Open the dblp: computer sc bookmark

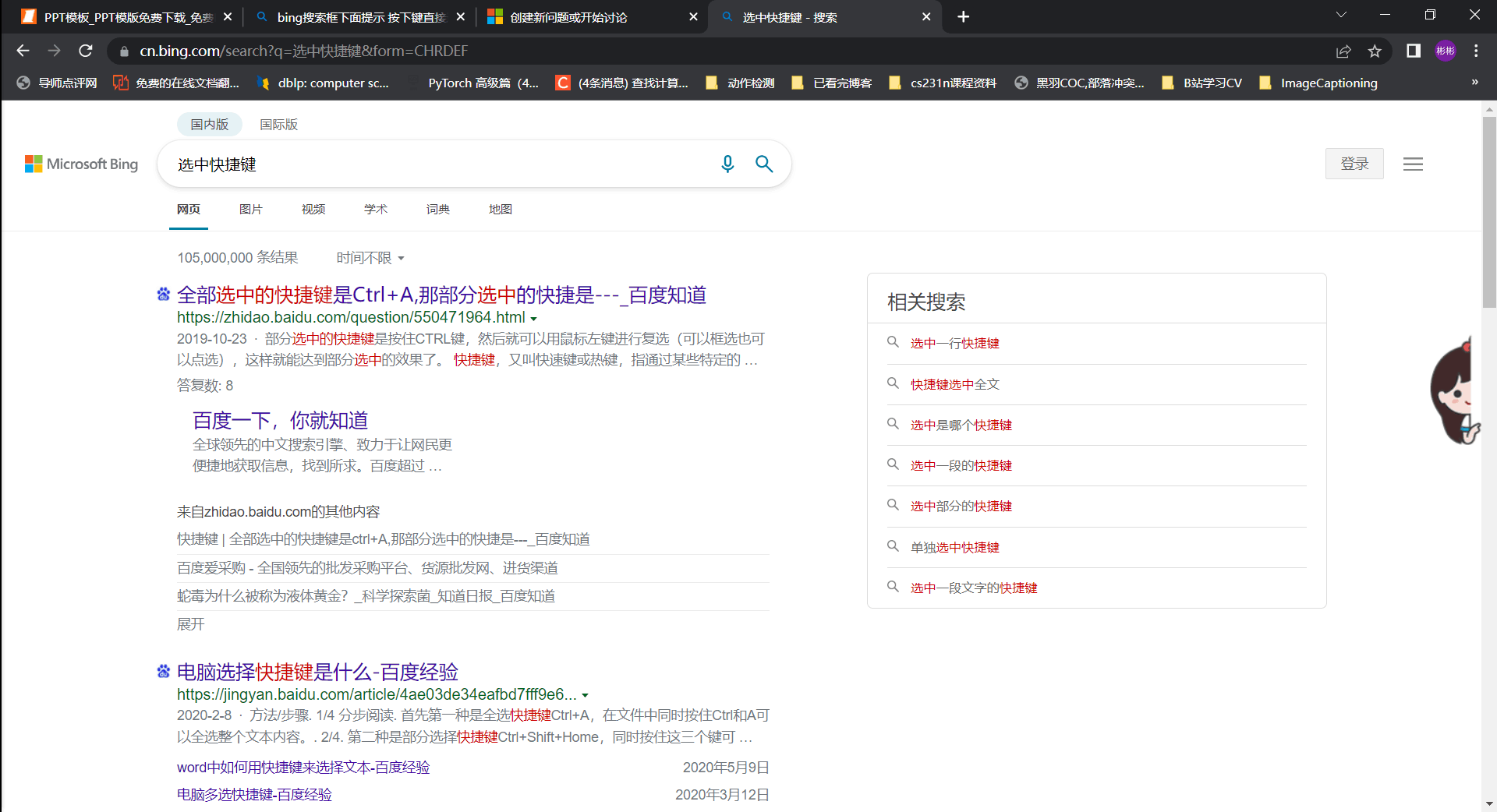pos(323,83)
